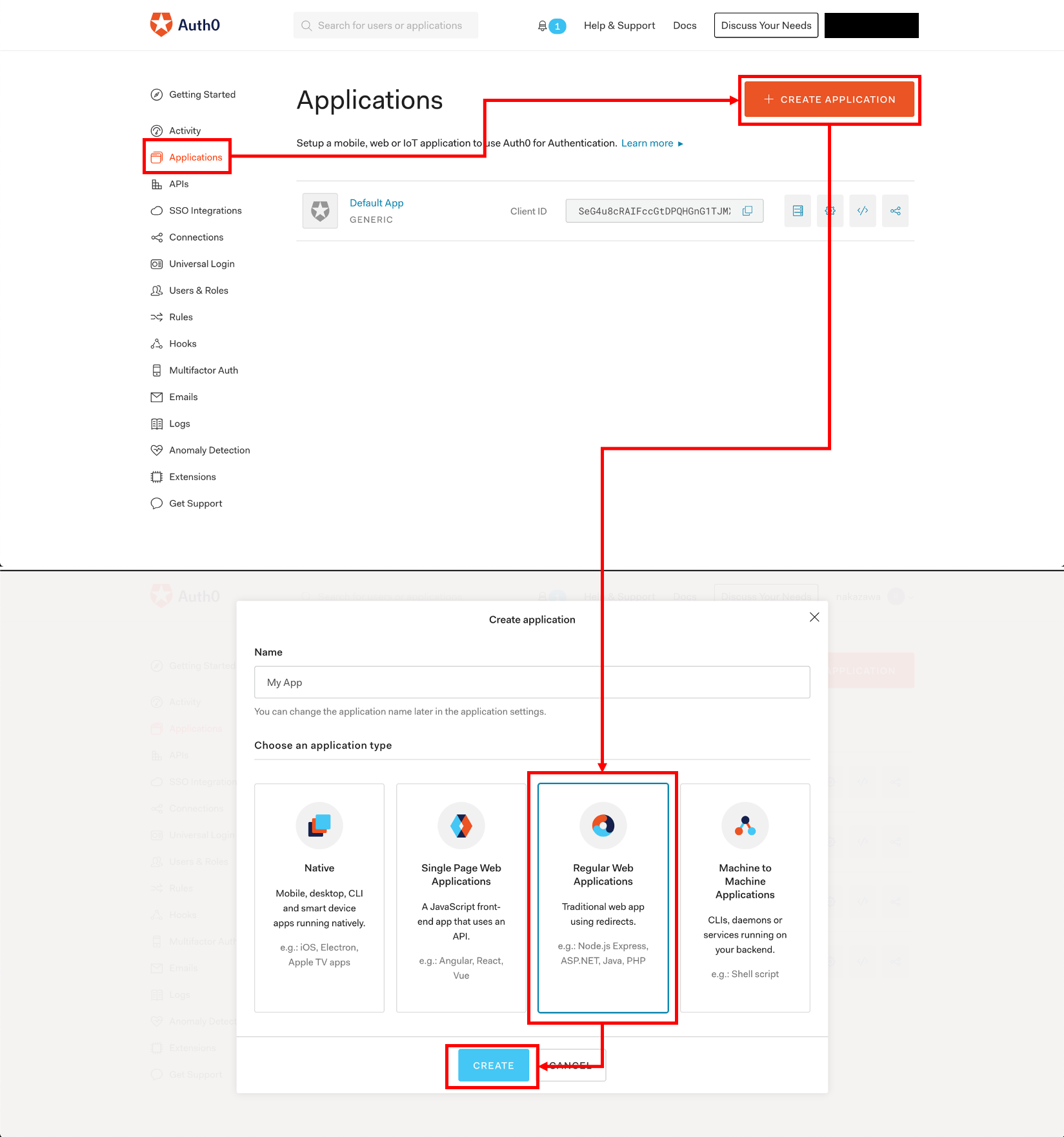The height and width of the screenshot is (1137, 1064).
Task: Open the notifications bell icon
Action: tap(543, 26)
